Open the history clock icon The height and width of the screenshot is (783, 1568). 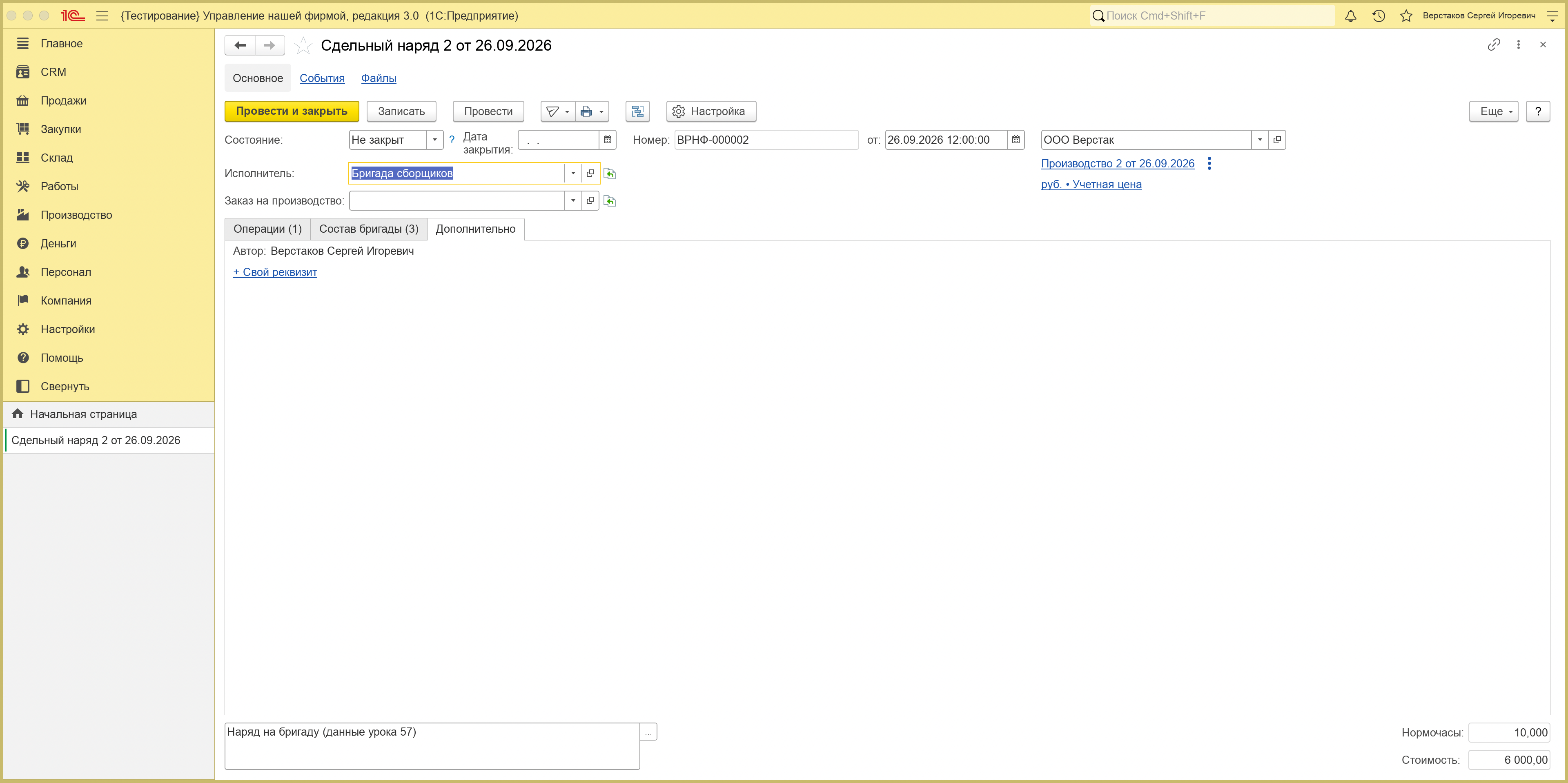pos(1379,16)
